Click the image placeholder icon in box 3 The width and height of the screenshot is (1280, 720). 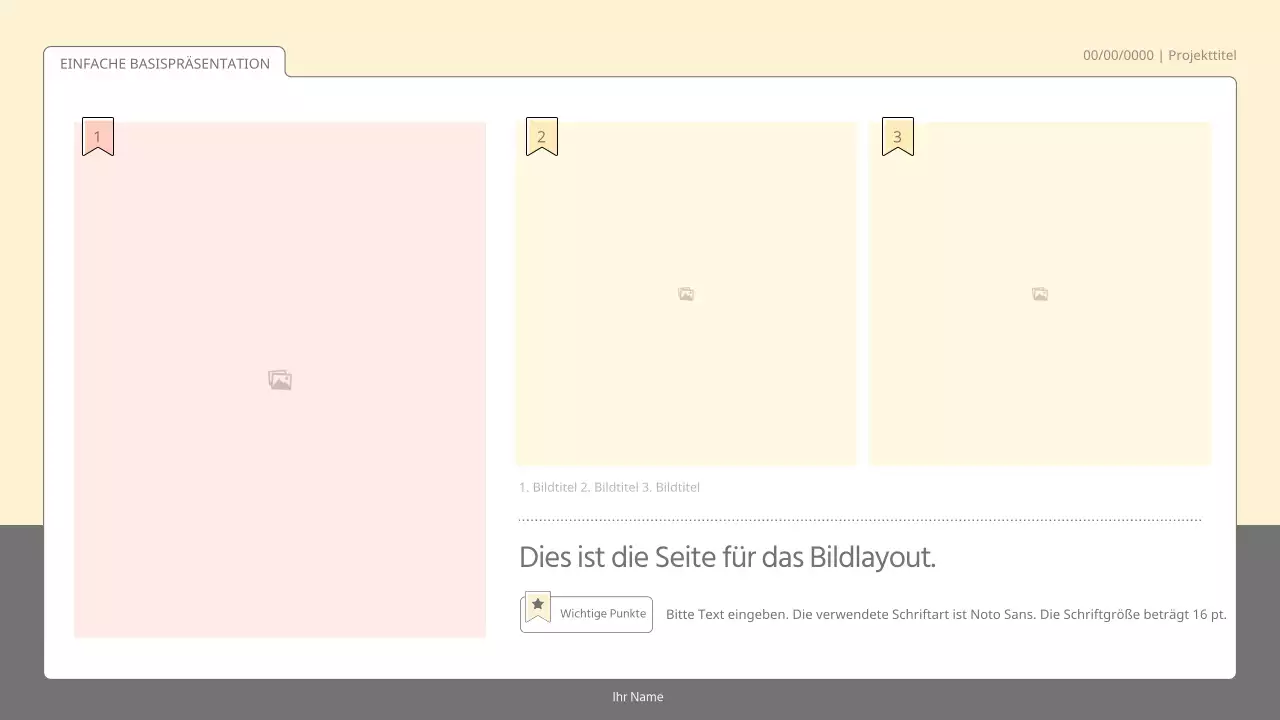pos(1040,294)
